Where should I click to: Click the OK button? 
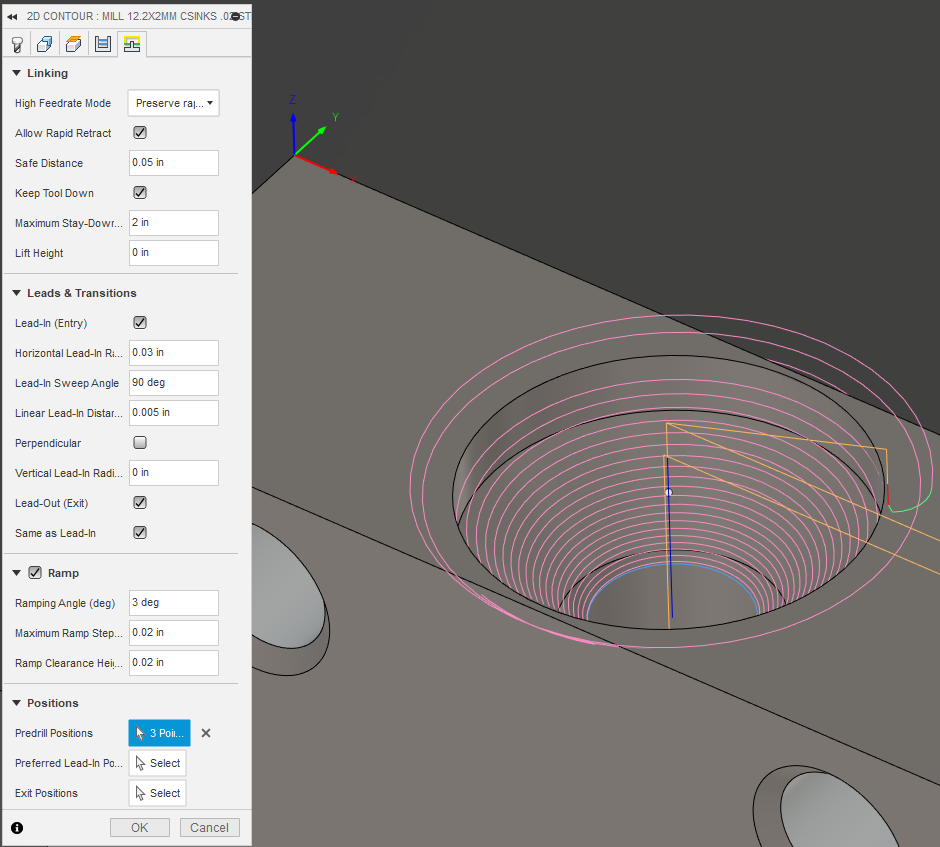click(140, 828)
